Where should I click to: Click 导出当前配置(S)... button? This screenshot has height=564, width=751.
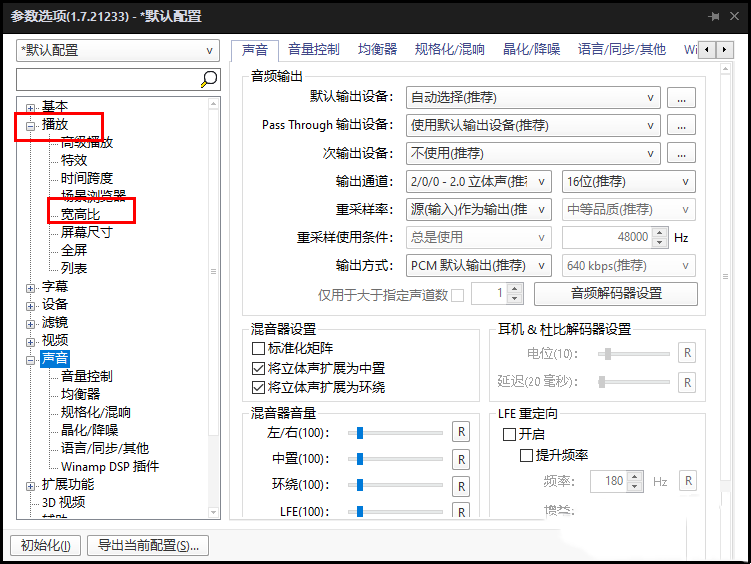click(148, 545)
